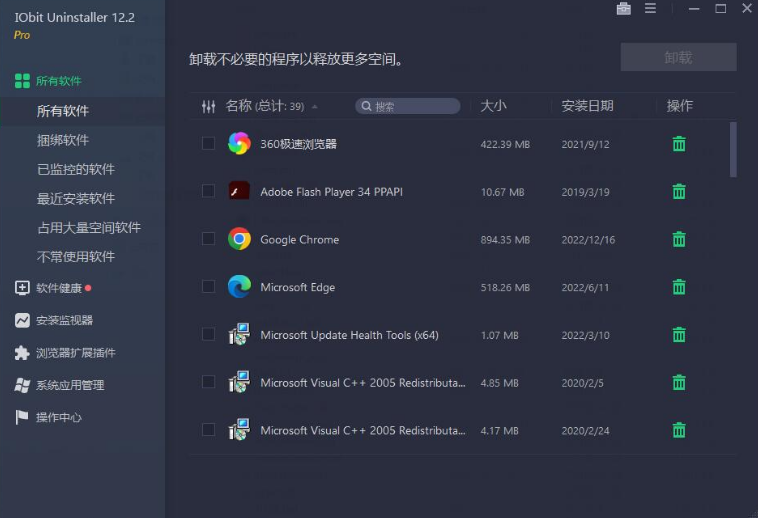Click trash icon for 360极速浏览器

[679, 144]
